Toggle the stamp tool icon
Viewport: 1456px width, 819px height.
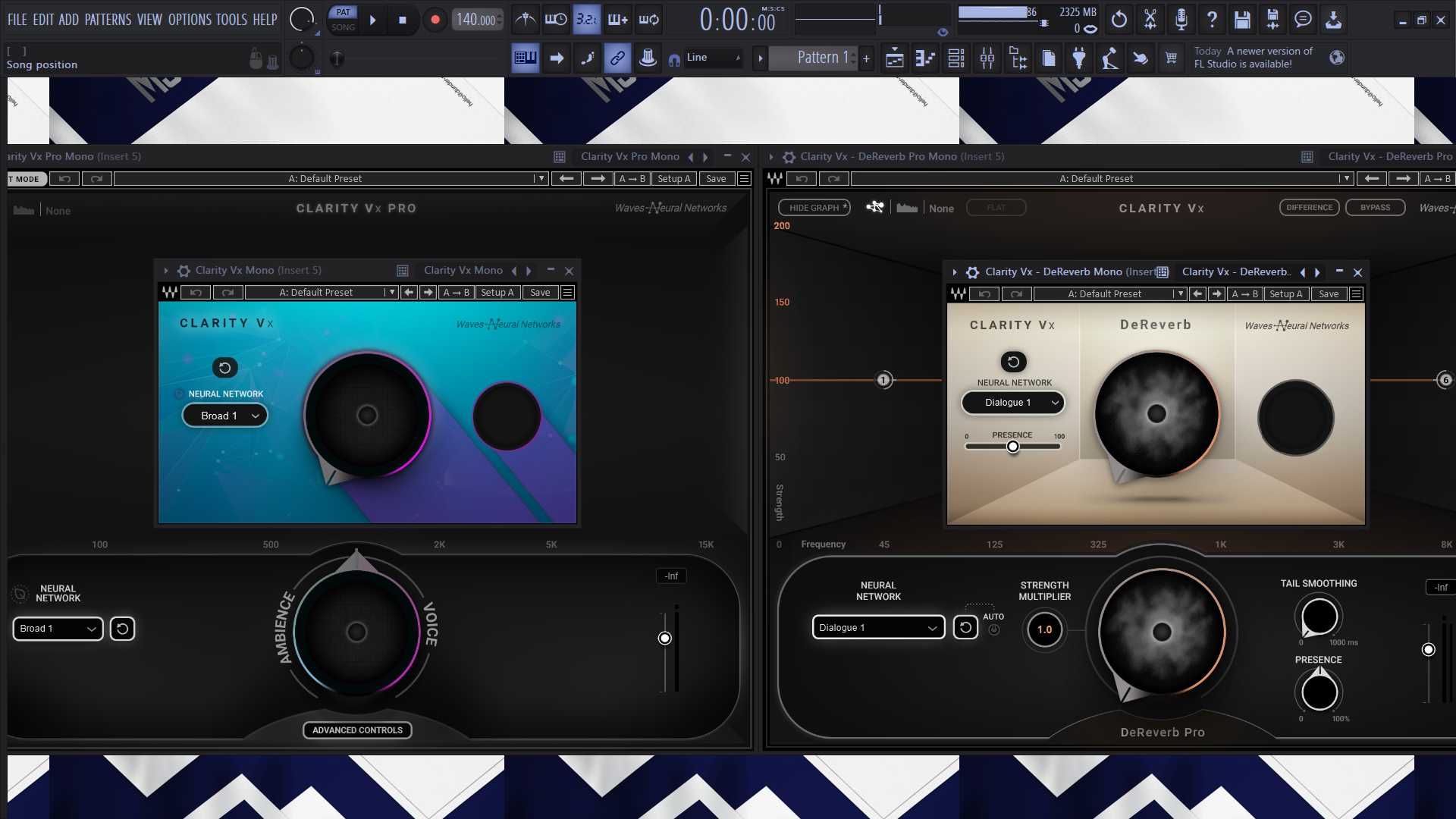(648, 58)
